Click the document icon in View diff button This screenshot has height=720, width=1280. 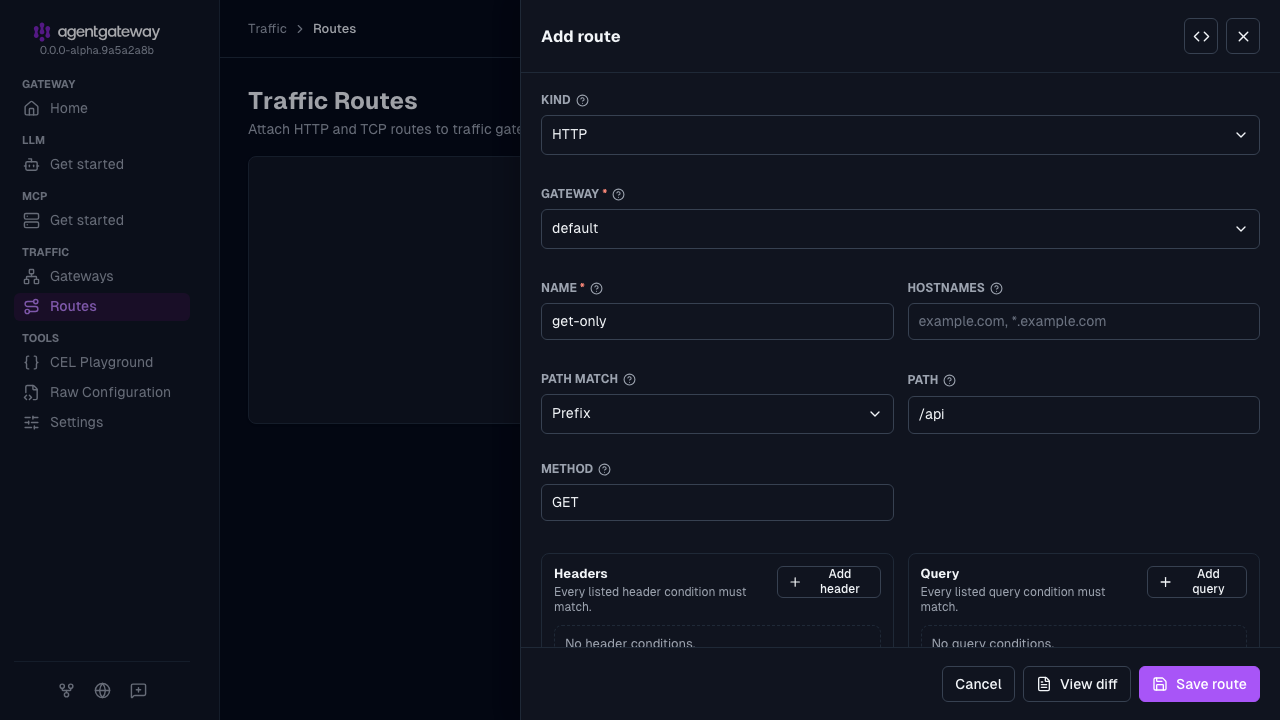tap(1044, 684)
